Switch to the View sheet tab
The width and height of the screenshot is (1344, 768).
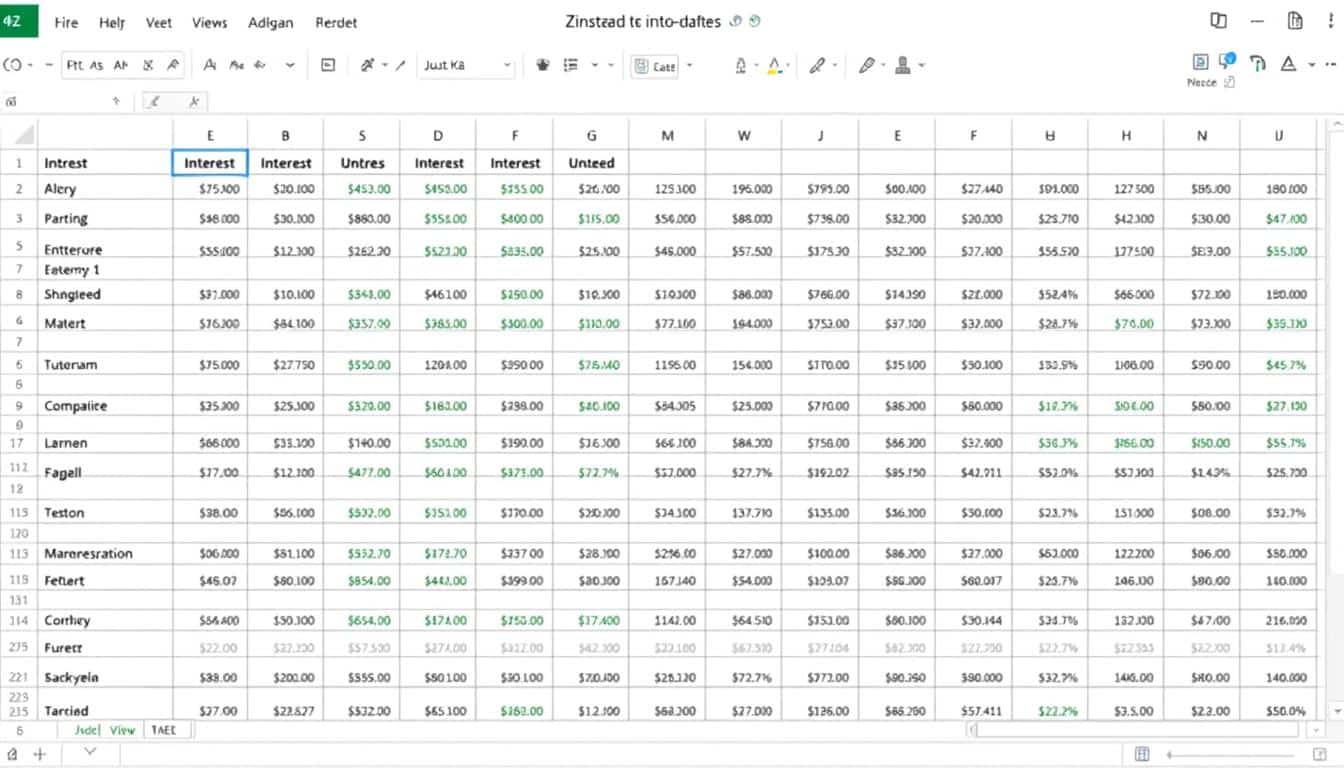122,730
